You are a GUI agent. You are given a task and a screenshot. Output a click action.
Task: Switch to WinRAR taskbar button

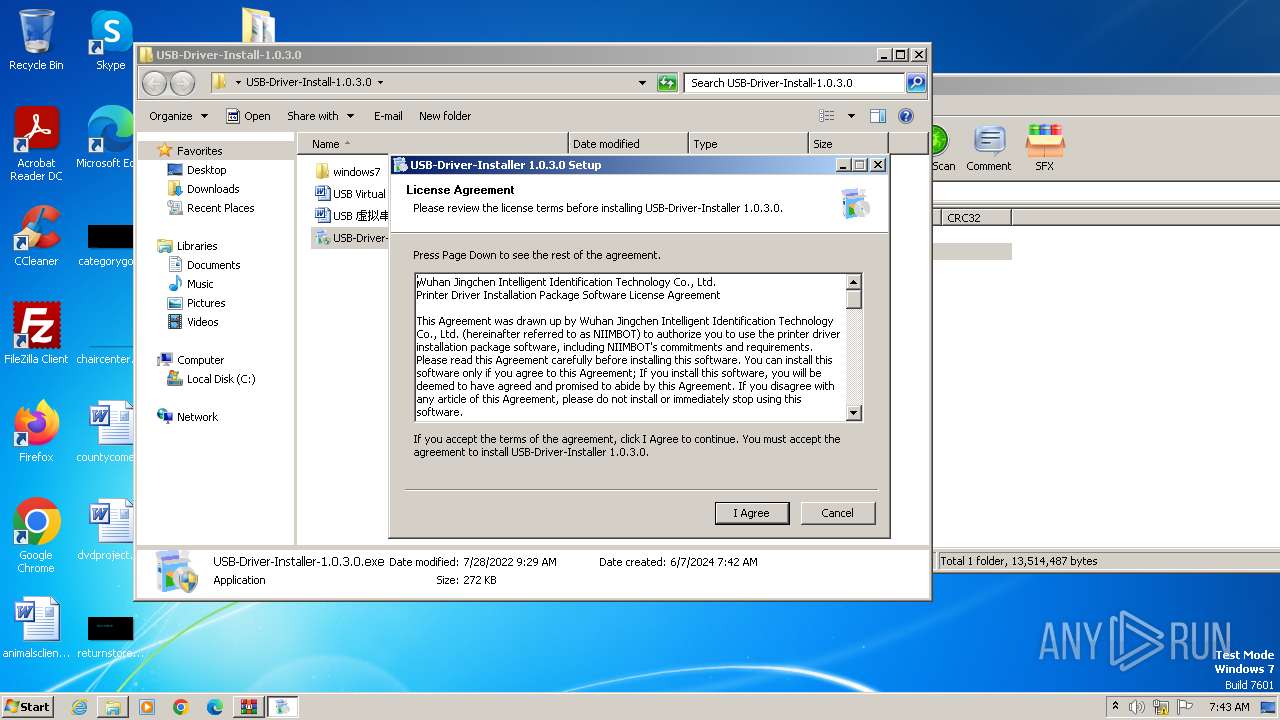click(x=248, y=707)
